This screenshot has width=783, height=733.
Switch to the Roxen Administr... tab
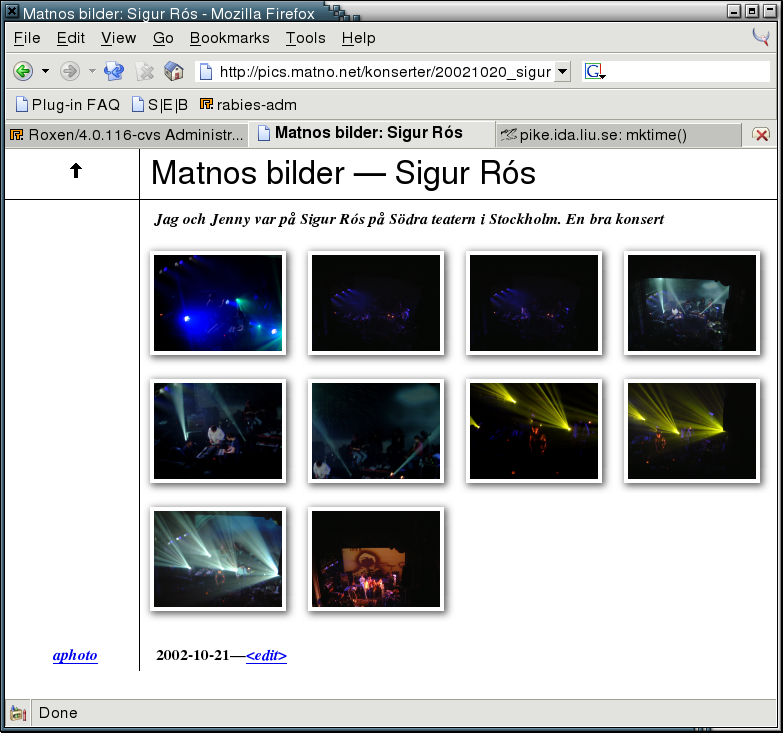pyautogui.click(x=127, y=134)
